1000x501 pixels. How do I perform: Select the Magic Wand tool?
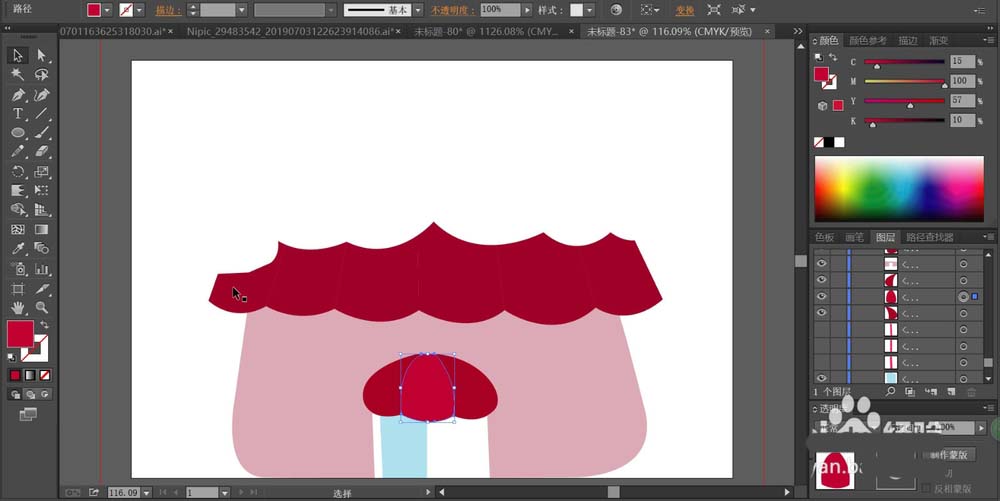[x=18, y=75]
